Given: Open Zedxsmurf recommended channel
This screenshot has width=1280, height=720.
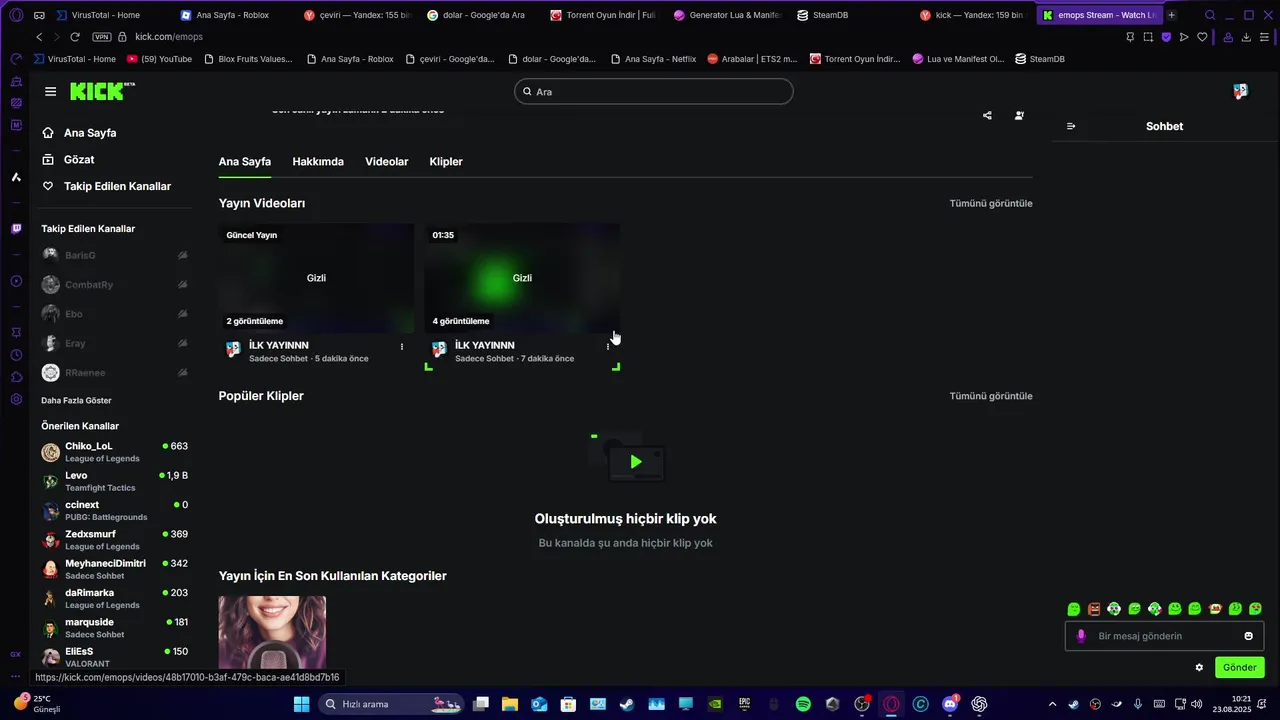Looking at the screenshot, I should (114, 540).
